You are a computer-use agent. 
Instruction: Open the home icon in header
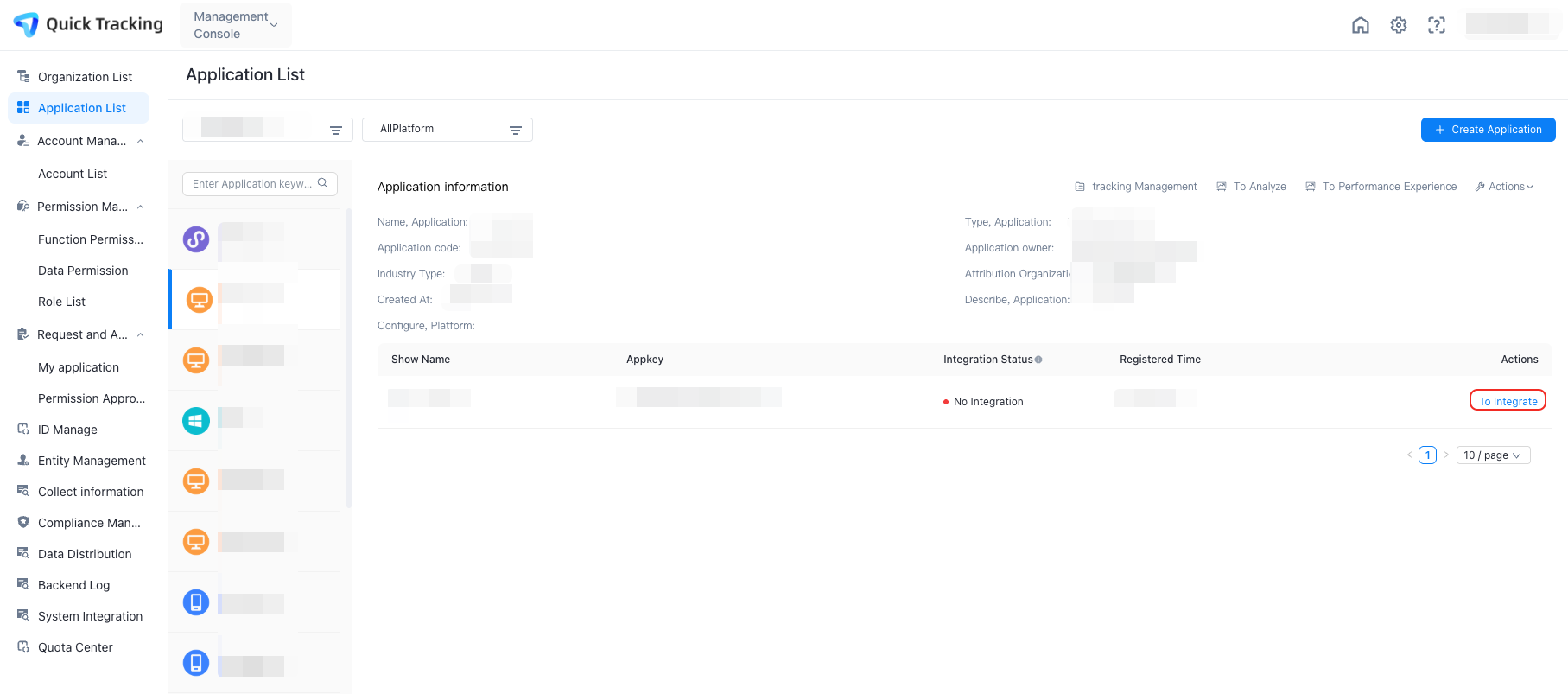(x=1360, y=25)
